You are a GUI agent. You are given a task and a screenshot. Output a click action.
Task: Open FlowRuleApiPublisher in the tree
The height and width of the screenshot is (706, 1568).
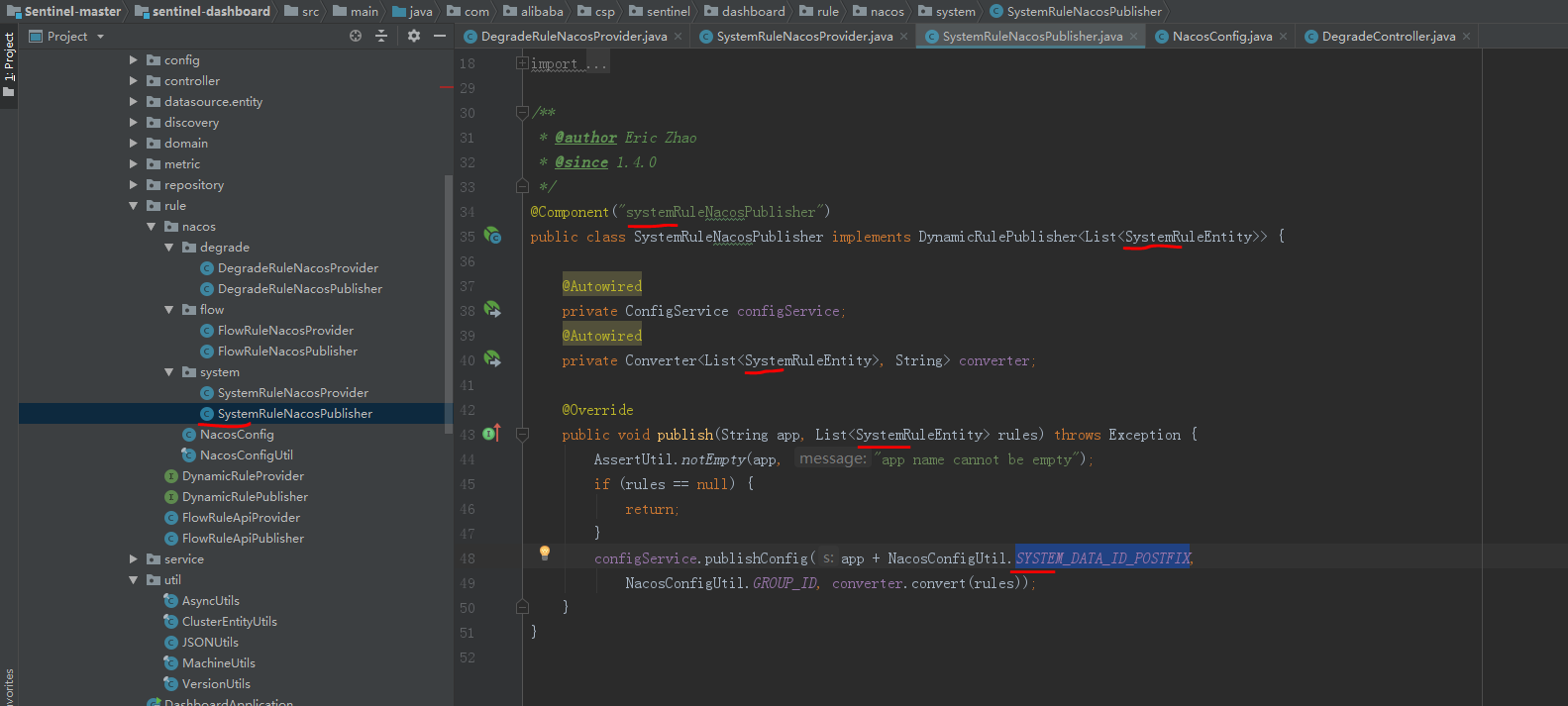(x=234, y=539)
